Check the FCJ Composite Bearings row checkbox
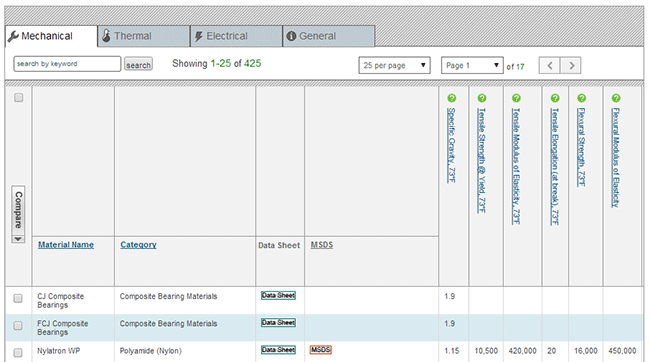 18,326
